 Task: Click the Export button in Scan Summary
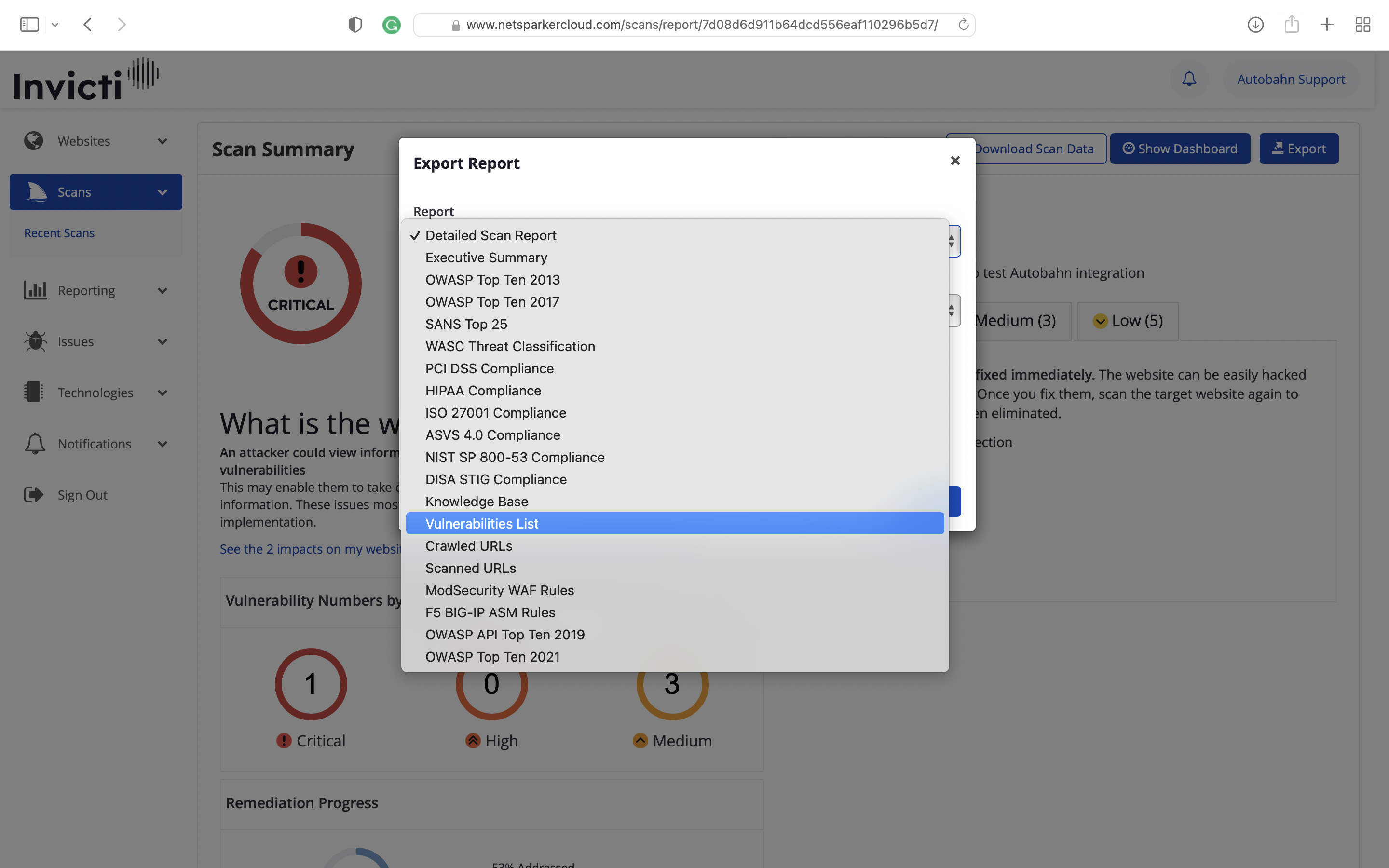click(1299, 149)
